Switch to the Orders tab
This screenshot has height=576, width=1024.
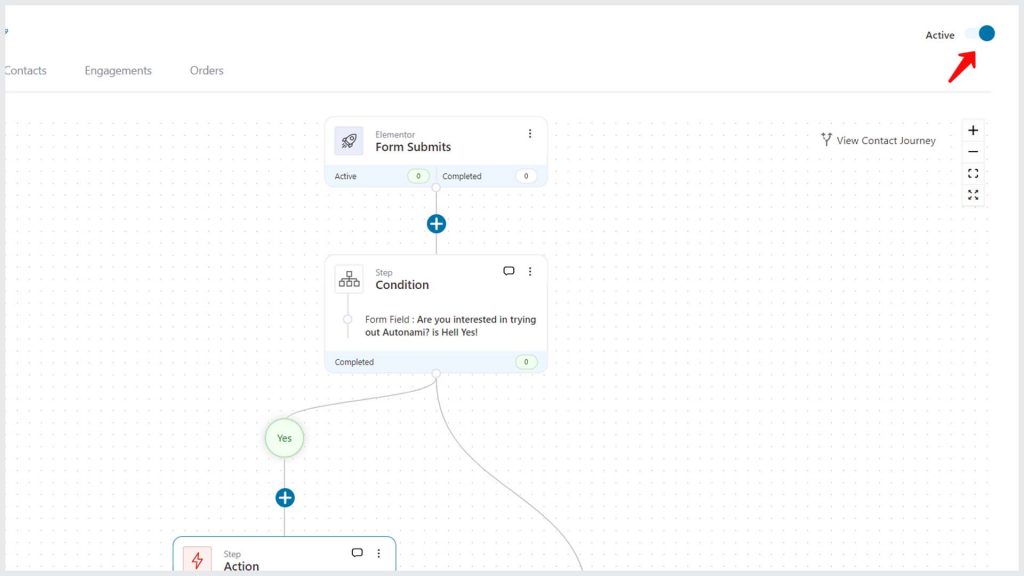[206, 71]
